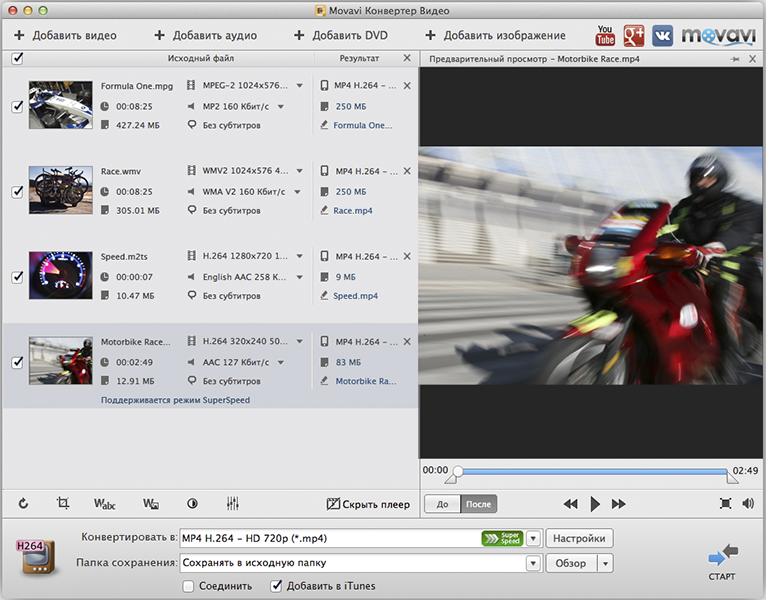Viewport: 766px width, 600px height.
Task: Expand video stream dropdown for Race.wmv
Action: pyautogui.click(x=299, y=171)
